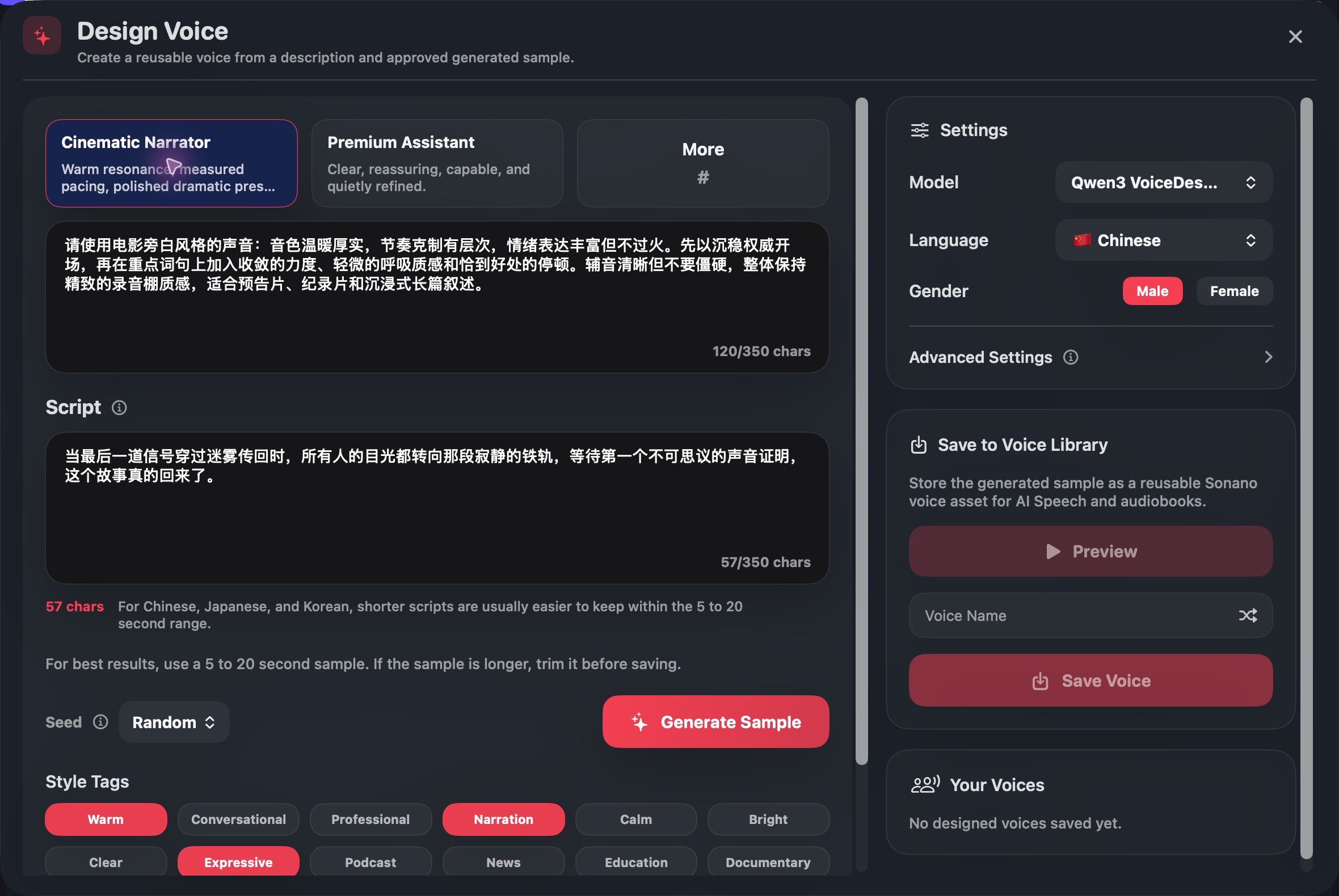Click the Save to Voice Library icon
This screenshot has height=896, width=1339.
click(x=918, y=445)
